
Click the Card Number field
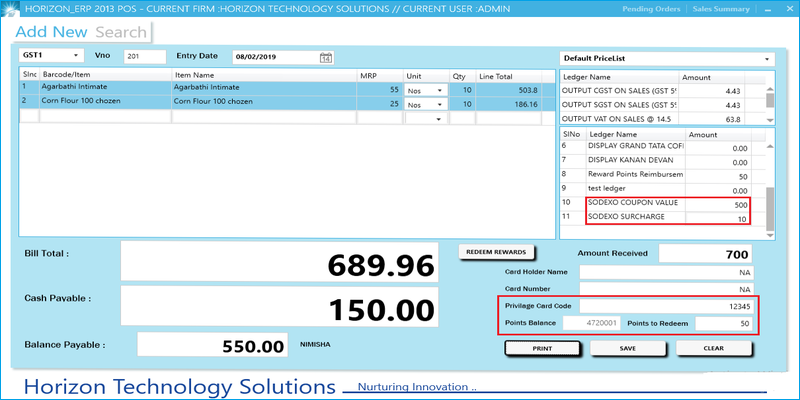[666, 289]
